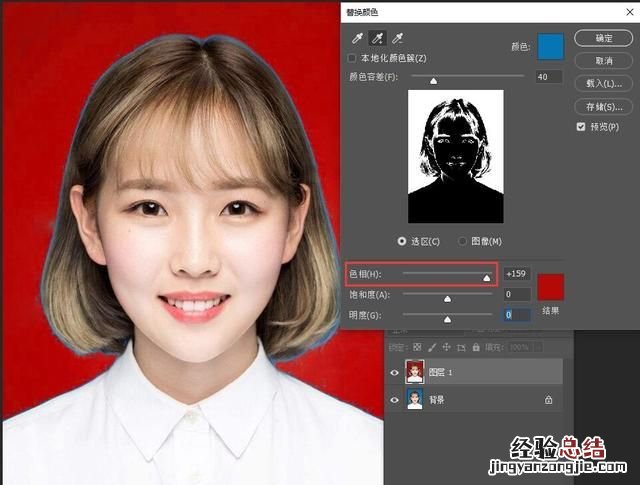Hide the 背景 layer
The image size is (640, 485).
pos(394,400)
